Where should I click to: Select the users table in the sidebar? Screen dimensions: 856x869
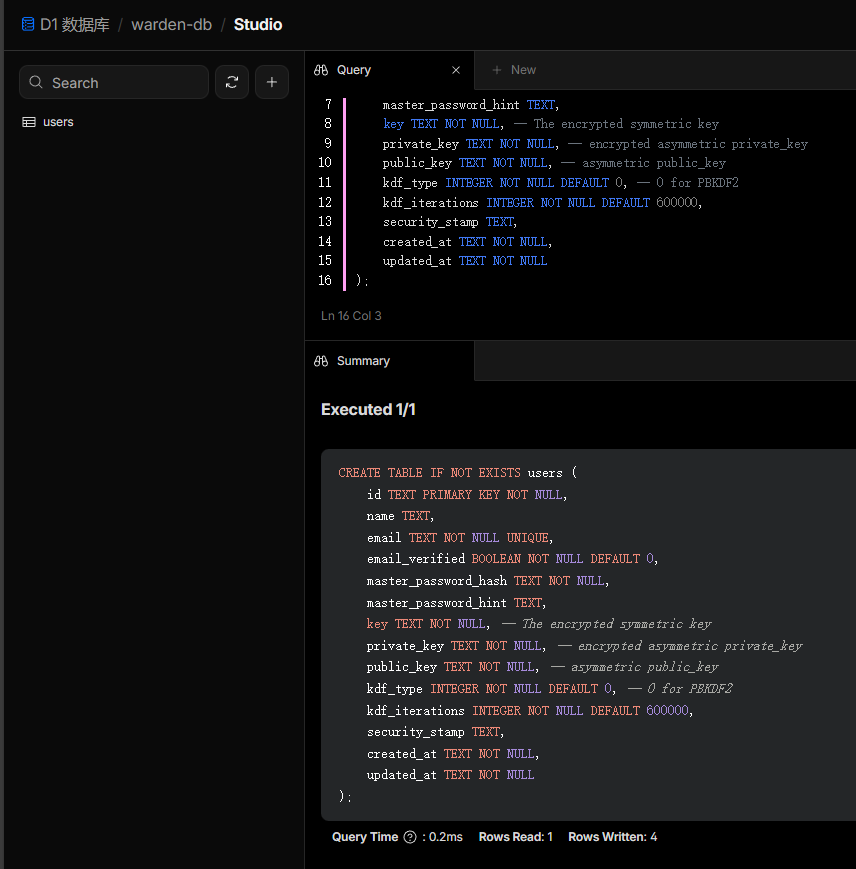tap(58, 122)
